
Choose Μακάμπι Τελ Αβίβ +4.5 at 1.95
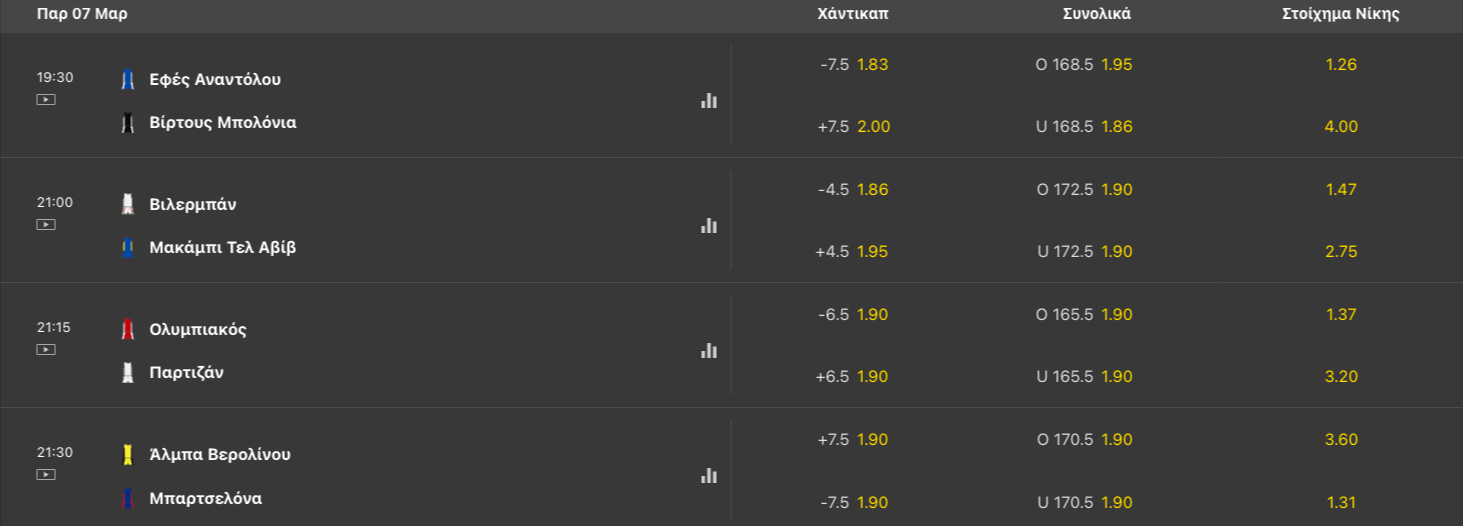853,252
